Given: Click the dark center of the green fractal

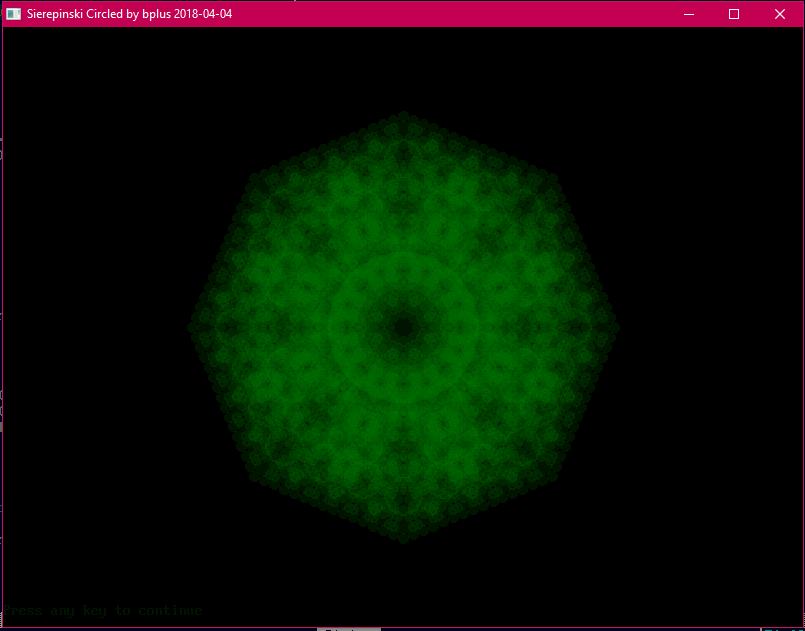Looking at the screenshot, I should [x=404, y=326].
